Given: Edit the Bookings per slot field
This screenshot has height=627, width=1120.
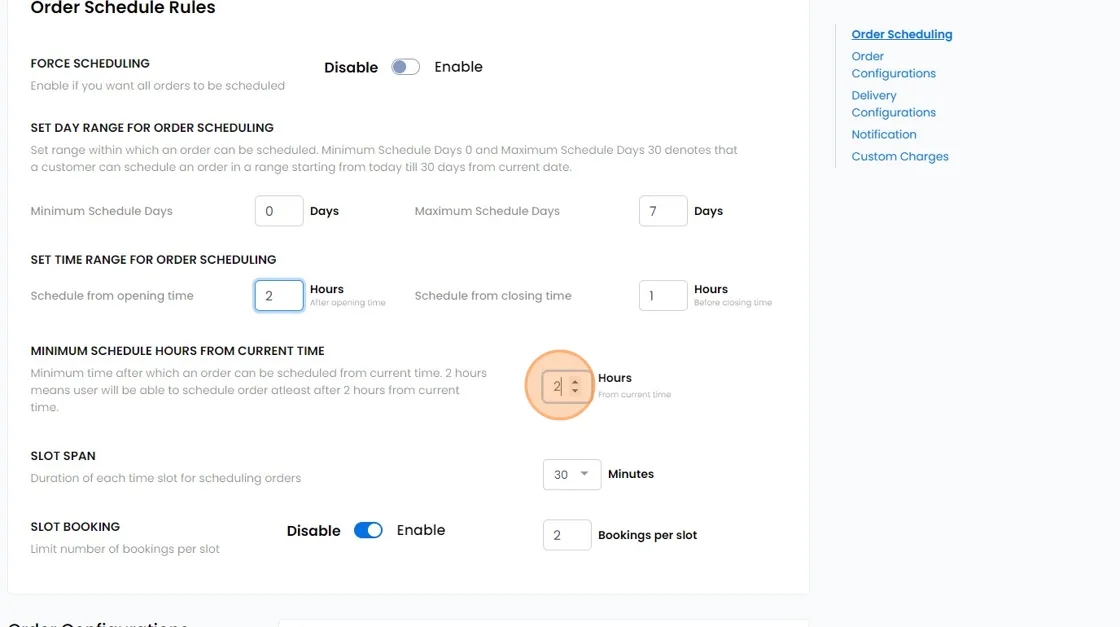Looking at the screenshot, I should coord(566,535).
